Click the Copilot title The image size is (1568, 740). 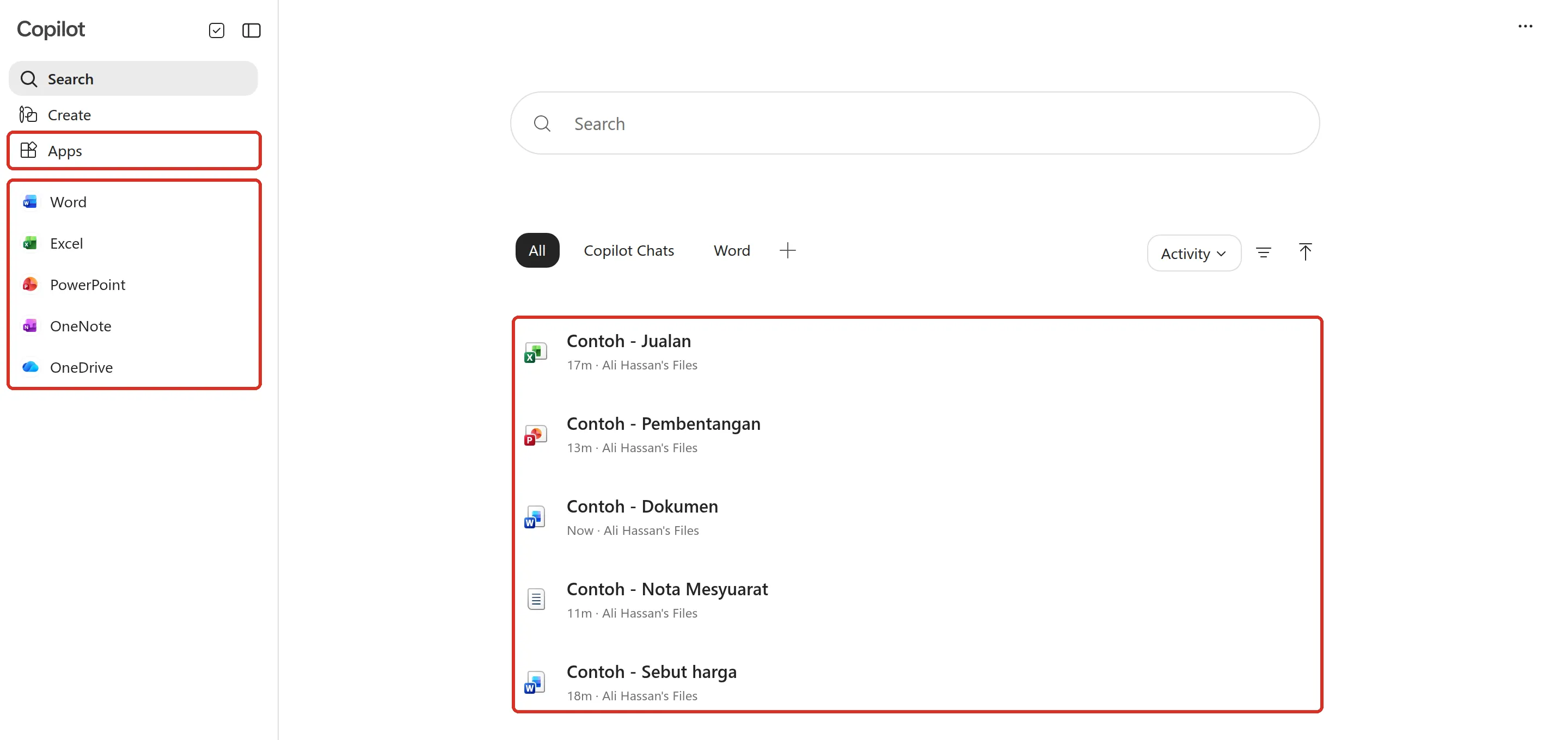click(51, 29)
